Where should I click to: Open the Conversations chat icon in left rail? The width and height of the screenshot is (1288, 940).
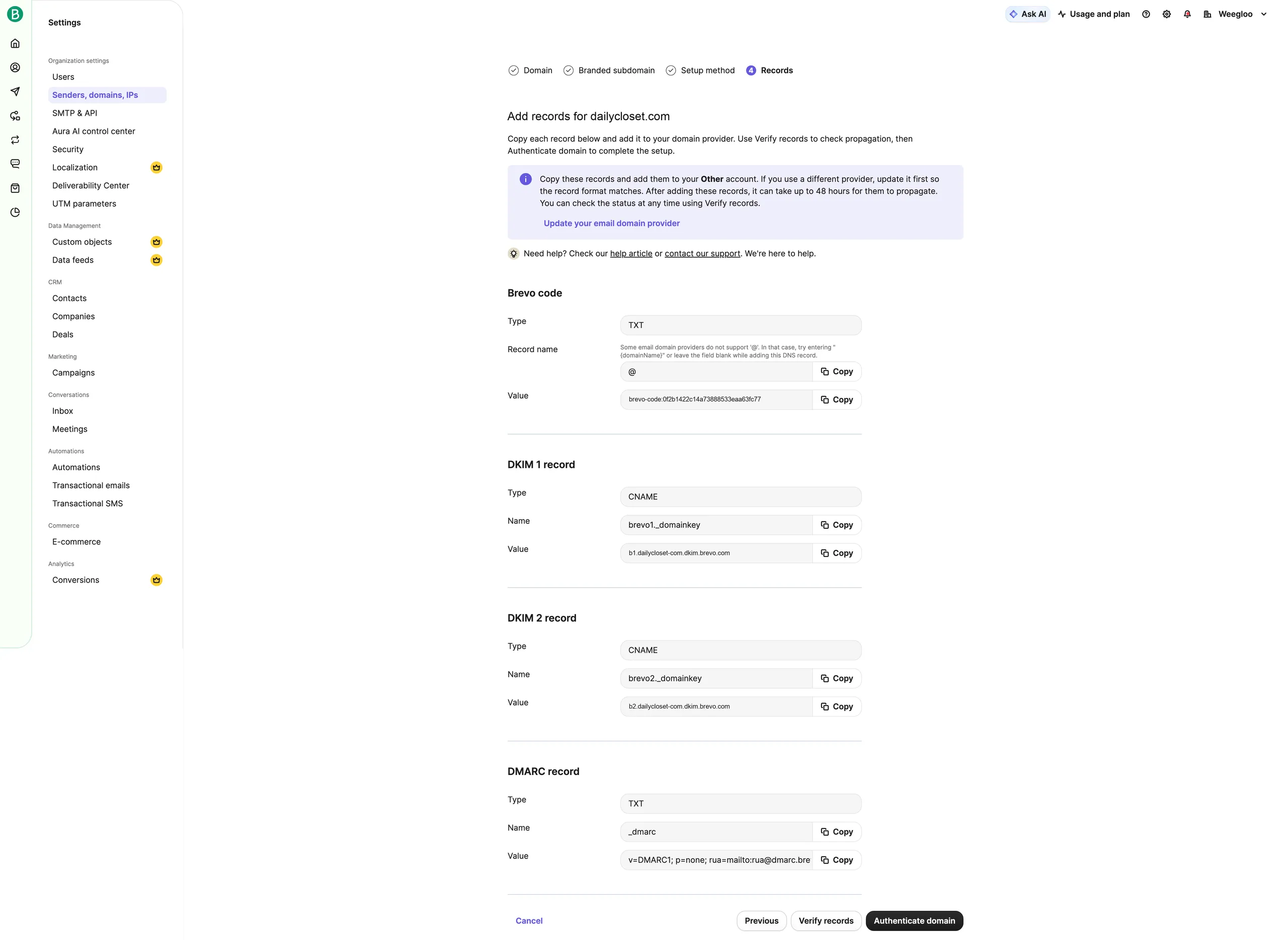(16, 164)
